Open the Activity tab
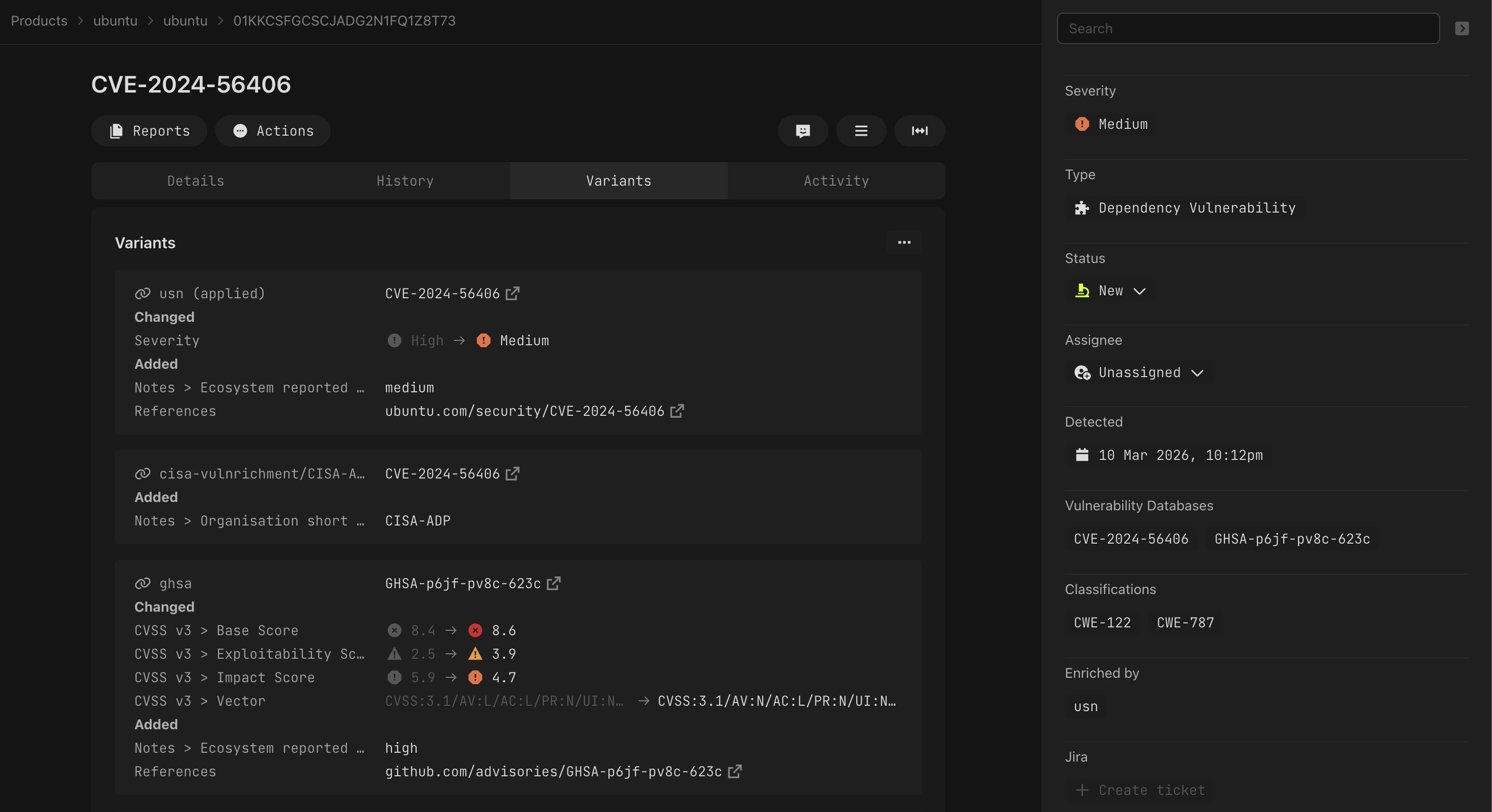This screenshot has width=1492, height=812. (x=835, y=180)
